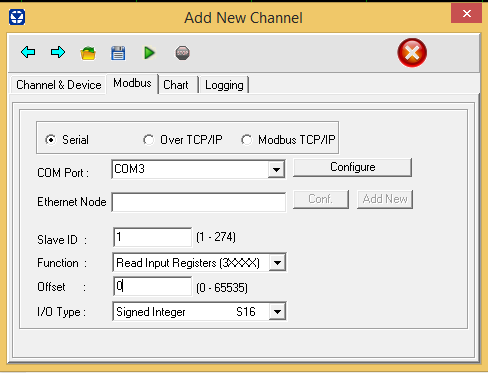Select the Modbus tab
Screen dimensions: 488x373
tap(132, 83)
